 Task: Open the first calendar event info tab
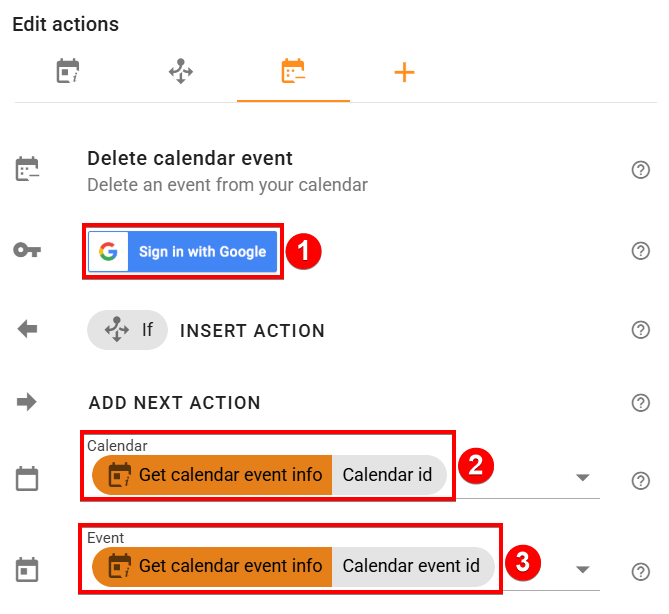point(68,72)
